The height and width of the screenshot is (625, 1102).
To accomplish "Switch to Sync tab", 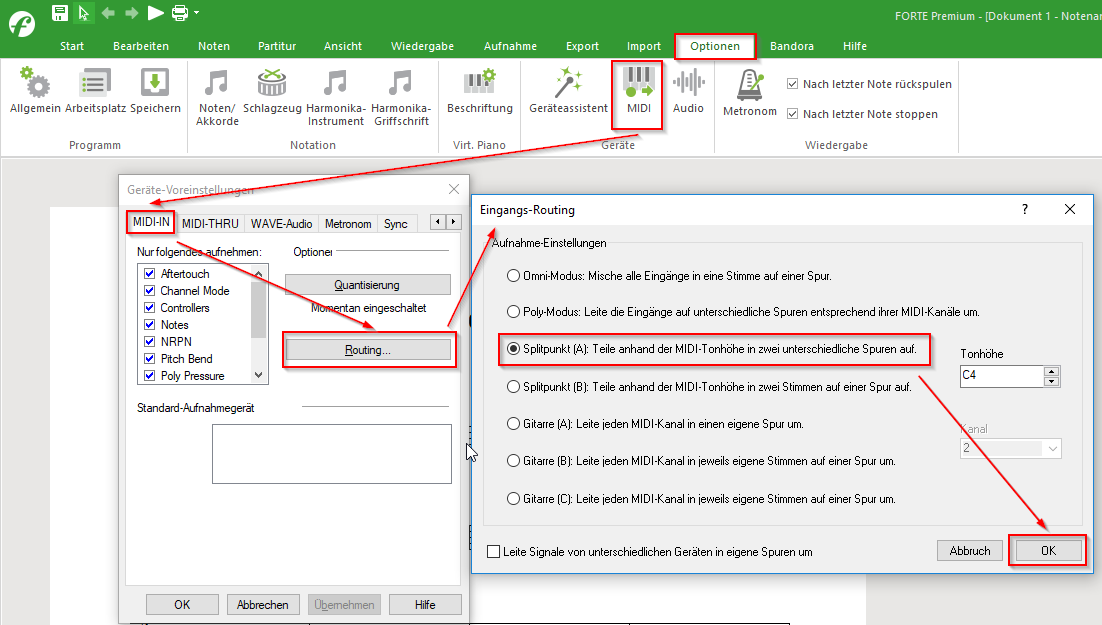I will 396,224.
